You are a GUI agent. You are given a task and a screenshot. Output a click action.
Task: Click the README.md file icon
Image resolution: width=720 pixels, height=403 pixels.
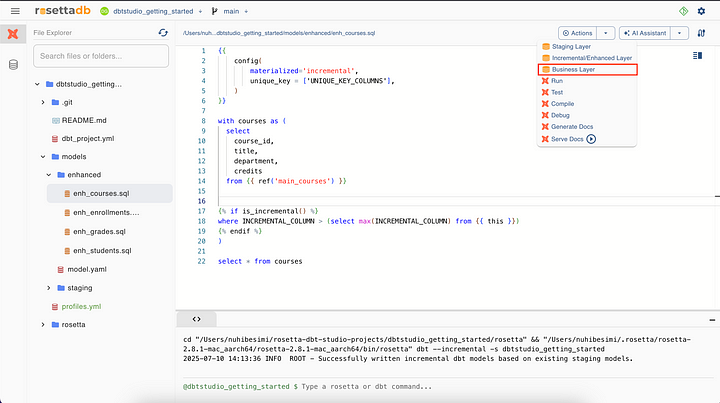tap(56, 120)
